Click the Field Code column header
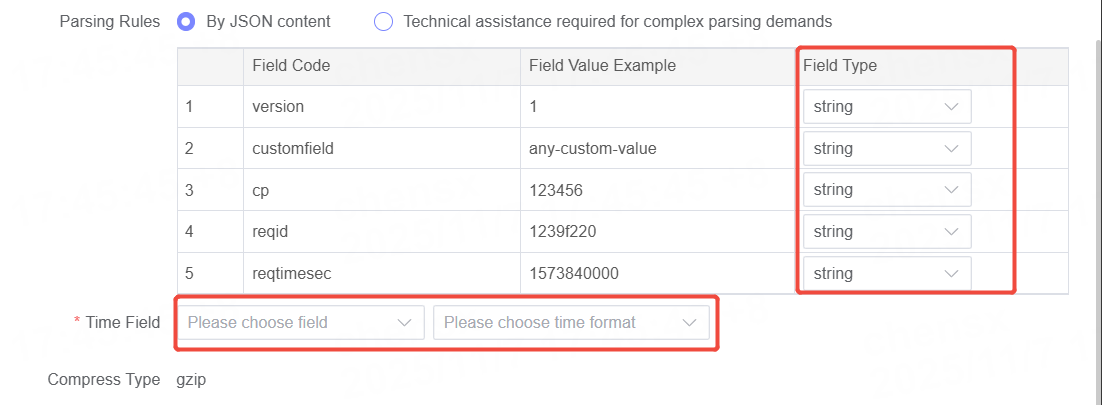 (291, 65)
